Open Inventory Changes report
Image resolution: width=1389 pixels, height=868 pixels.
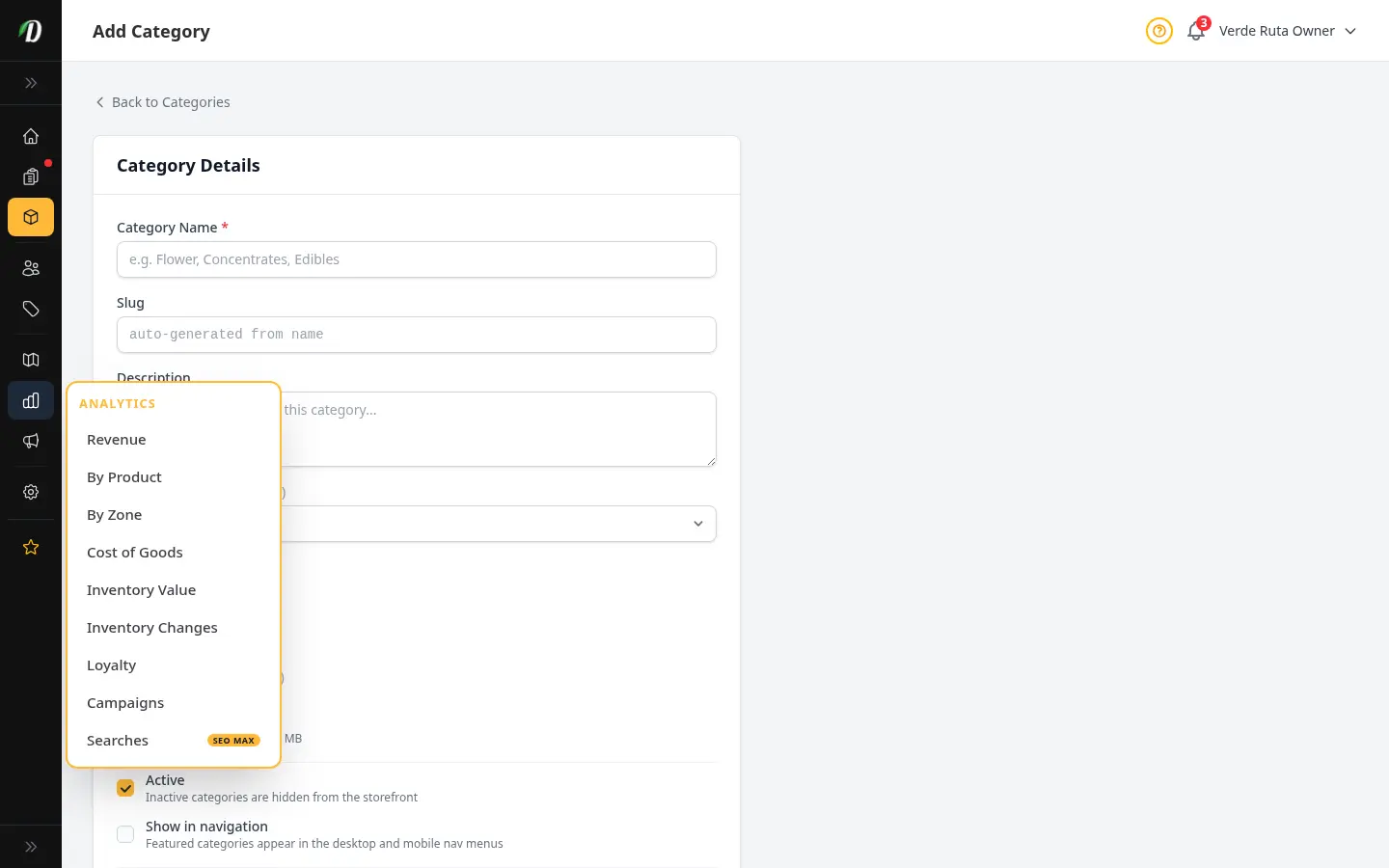(x=174, y=628)
